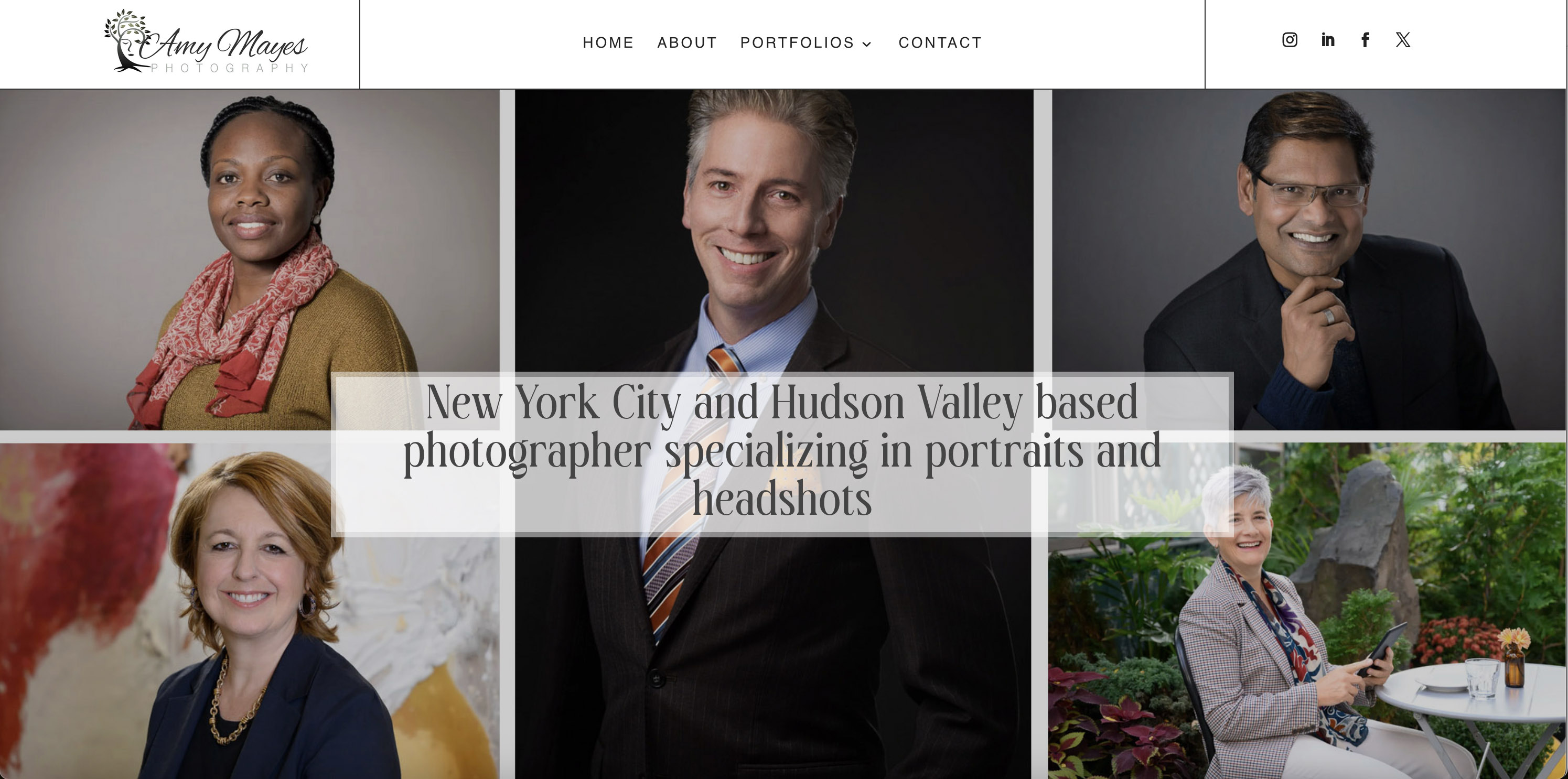Open the auburn-haired woman with gold necklace portrait

pos(250,611)
